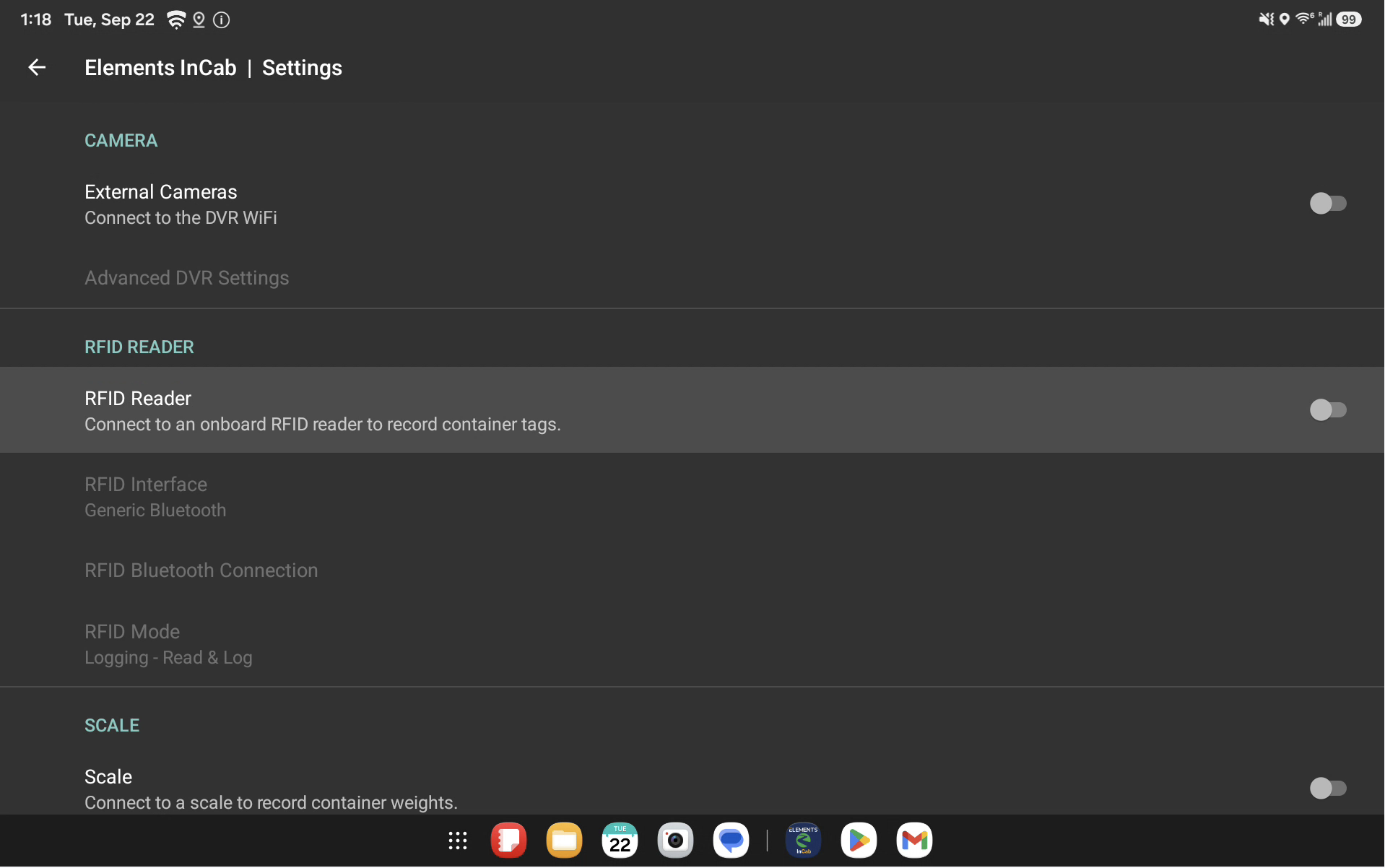The image size is (1385, 868).
Task: Change the RFID Mode setting
Action: (x=692, y=644)
